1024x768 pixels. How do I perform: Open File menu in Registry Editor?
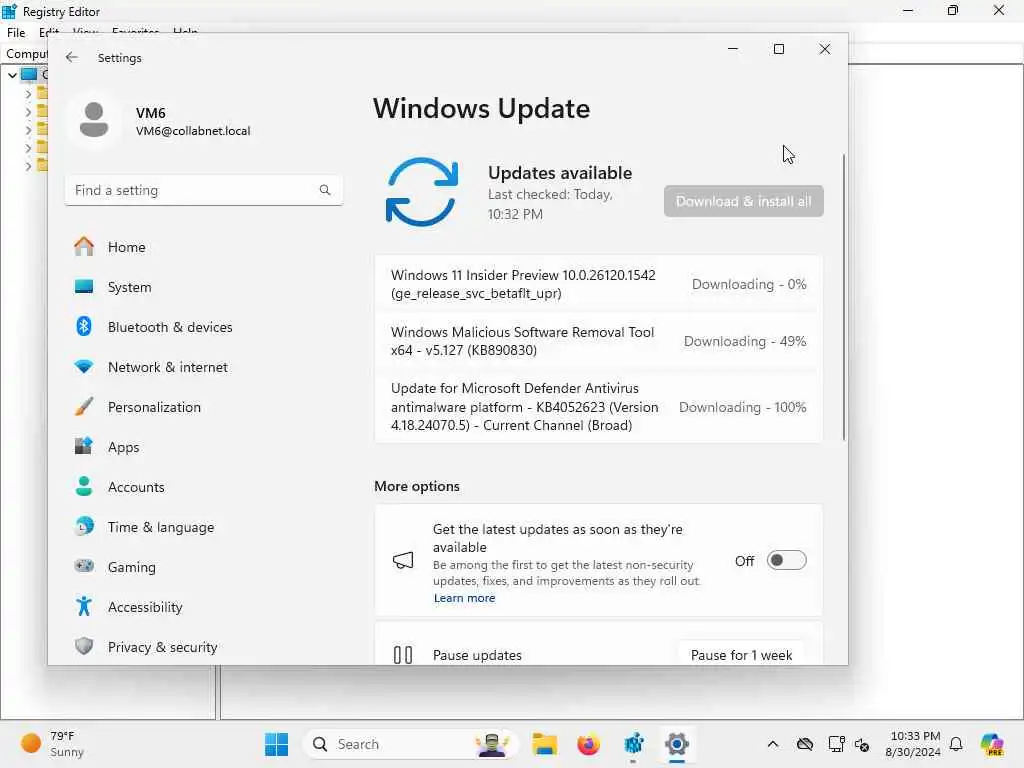pos(16,32)
